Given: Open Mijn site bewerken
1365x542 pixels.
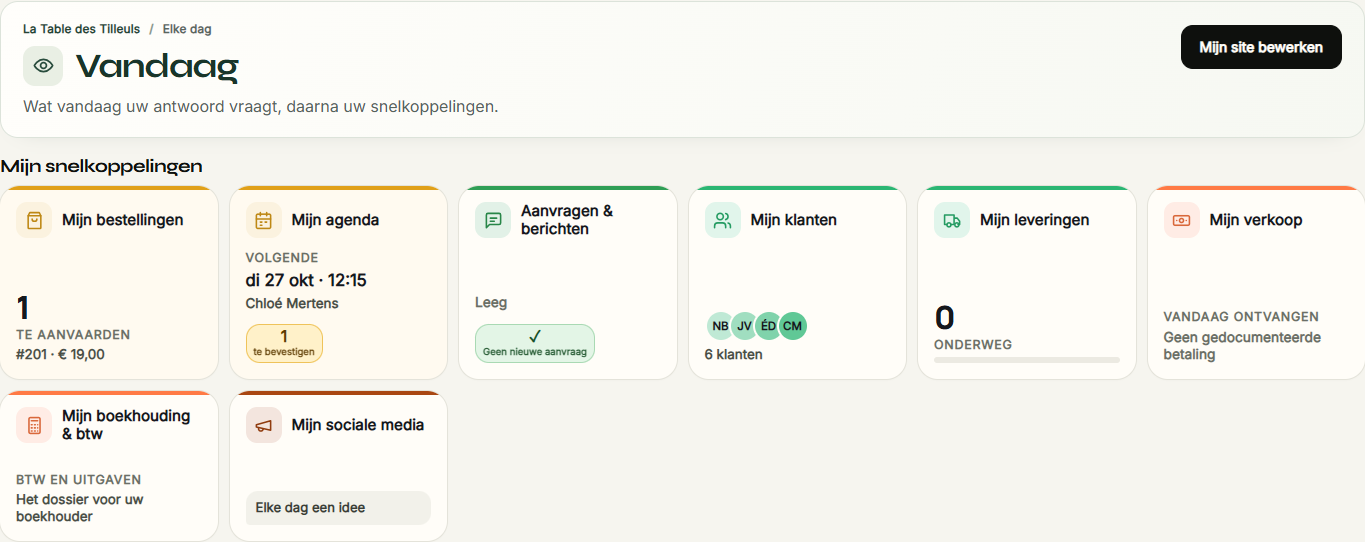Looking at the screenshot, I should [x=1261, y=47].
